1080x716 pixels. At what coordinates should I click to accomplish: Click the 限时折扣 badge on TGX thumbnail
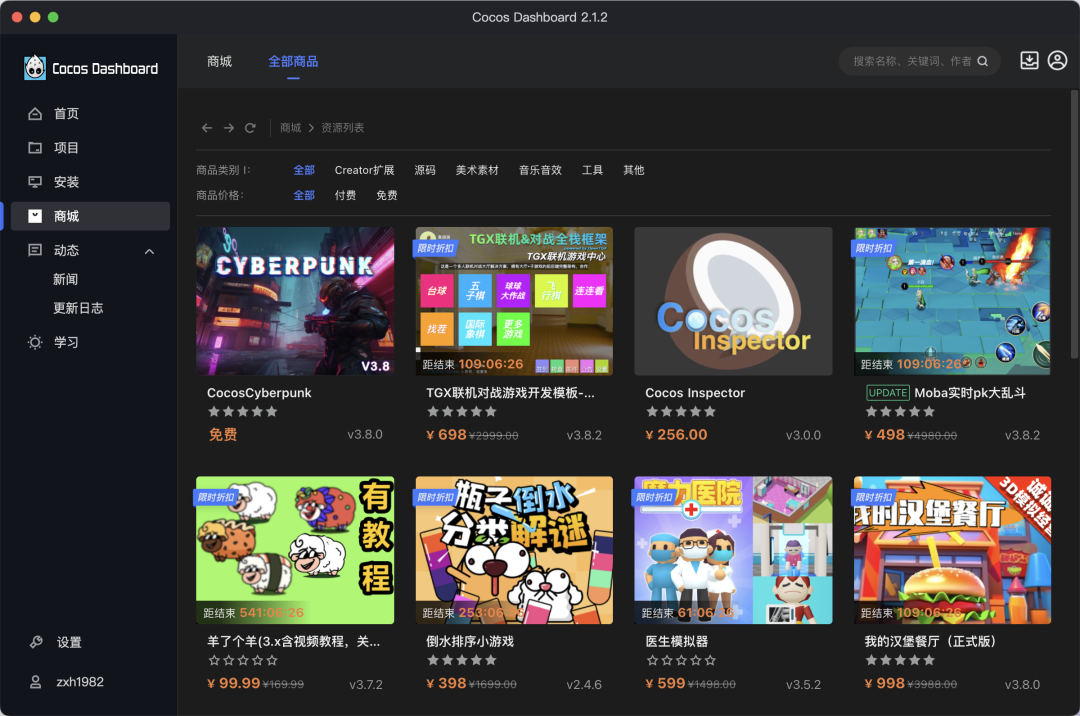(x=435, y=249)
